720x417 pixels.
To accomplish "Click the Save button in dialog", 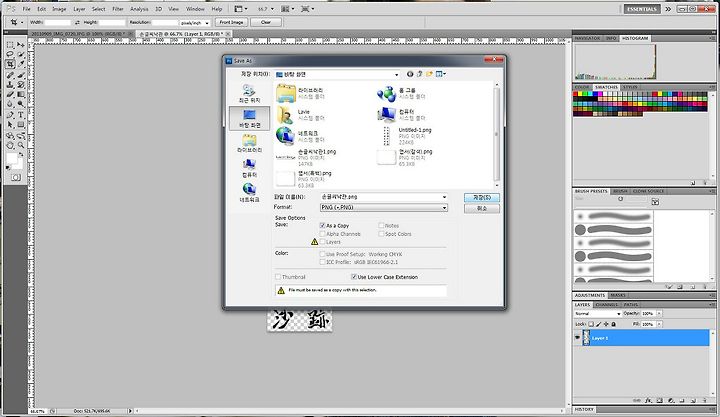I will click(x=482, y=197).
